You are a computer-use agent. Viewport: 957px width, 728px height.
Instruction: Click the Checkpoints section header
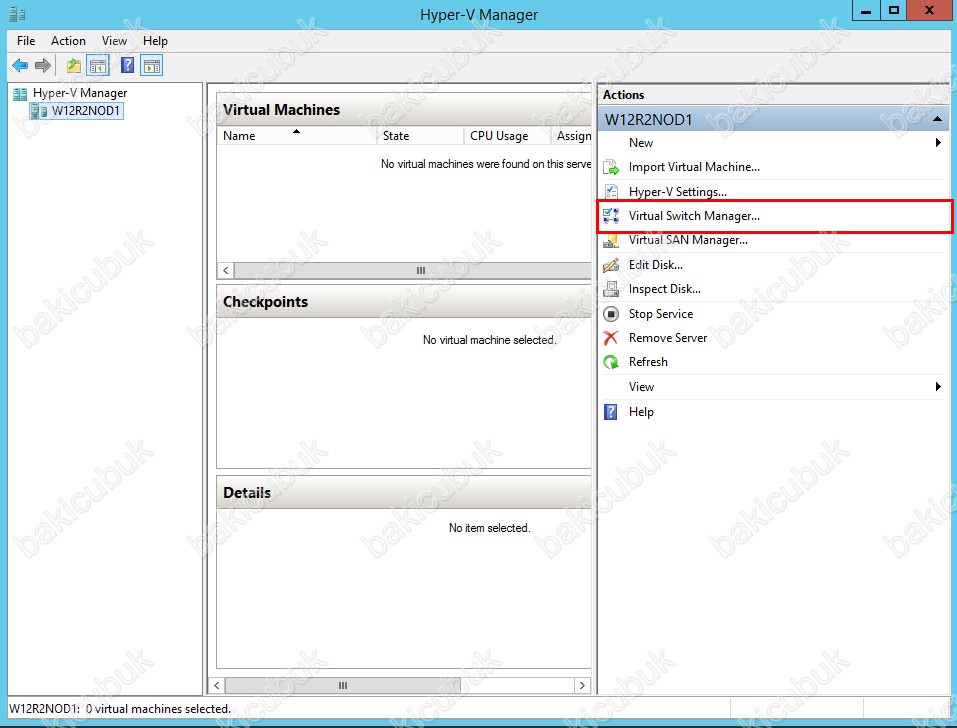404,302
